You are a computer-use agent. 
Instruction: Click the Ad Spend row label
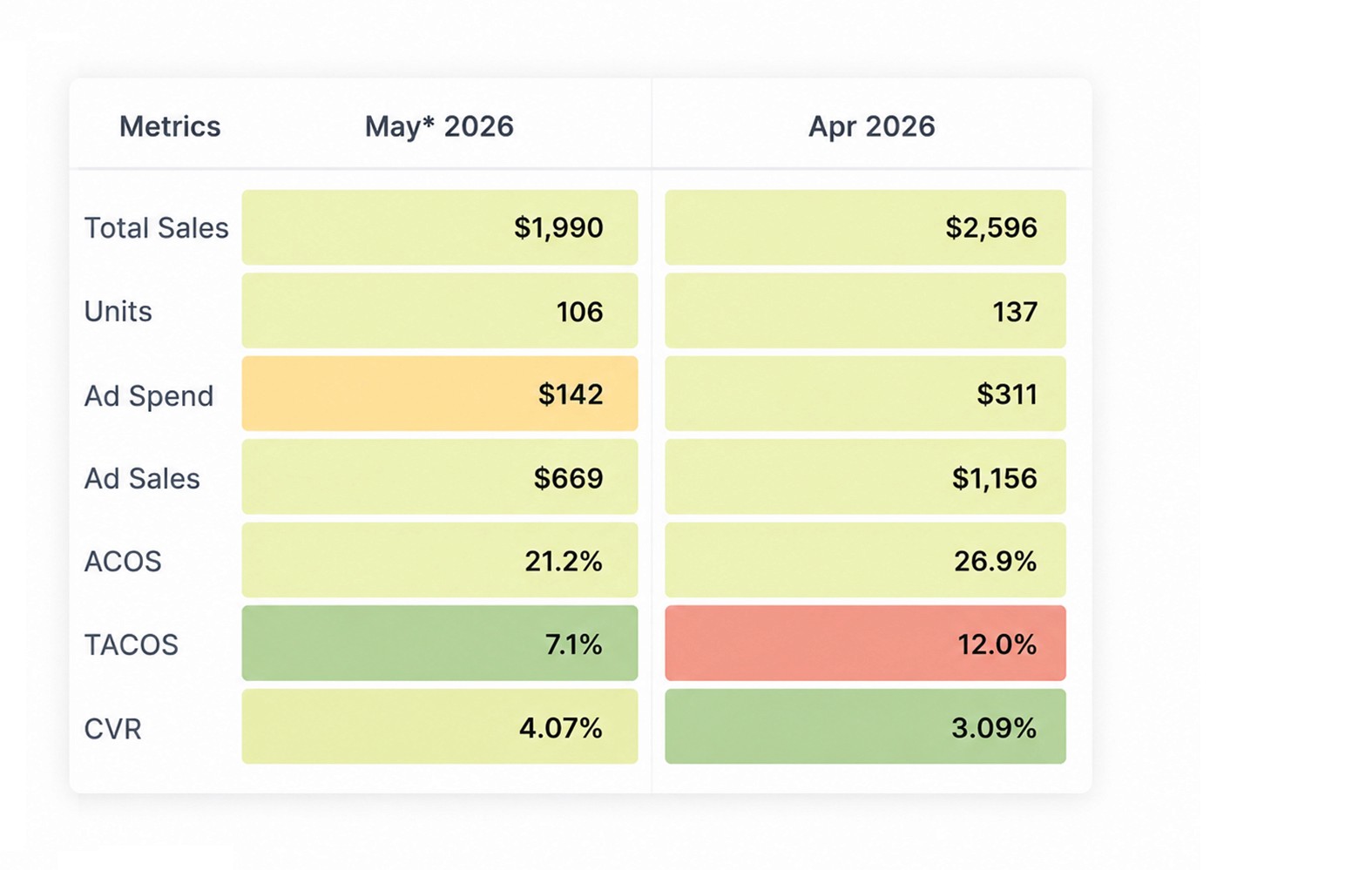pos(148,396)
